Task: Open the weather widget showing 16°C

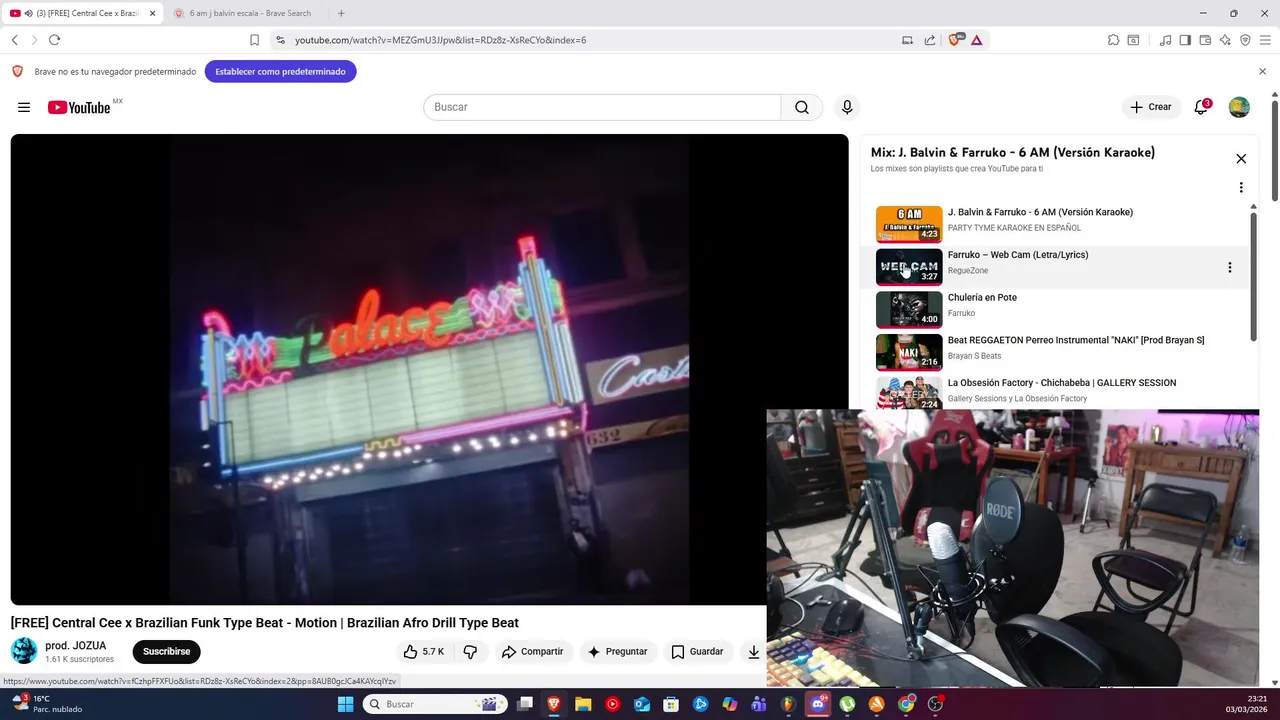Action: 48,704
